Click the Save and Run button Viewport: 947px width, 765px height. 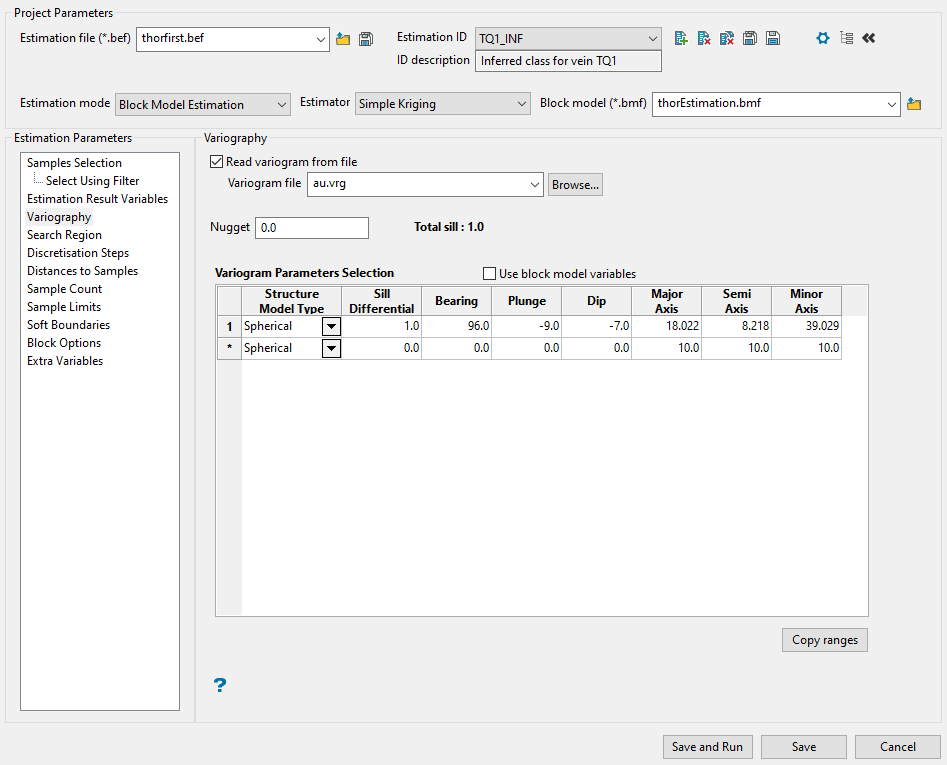pyautogui.click(x=707, y=747)
